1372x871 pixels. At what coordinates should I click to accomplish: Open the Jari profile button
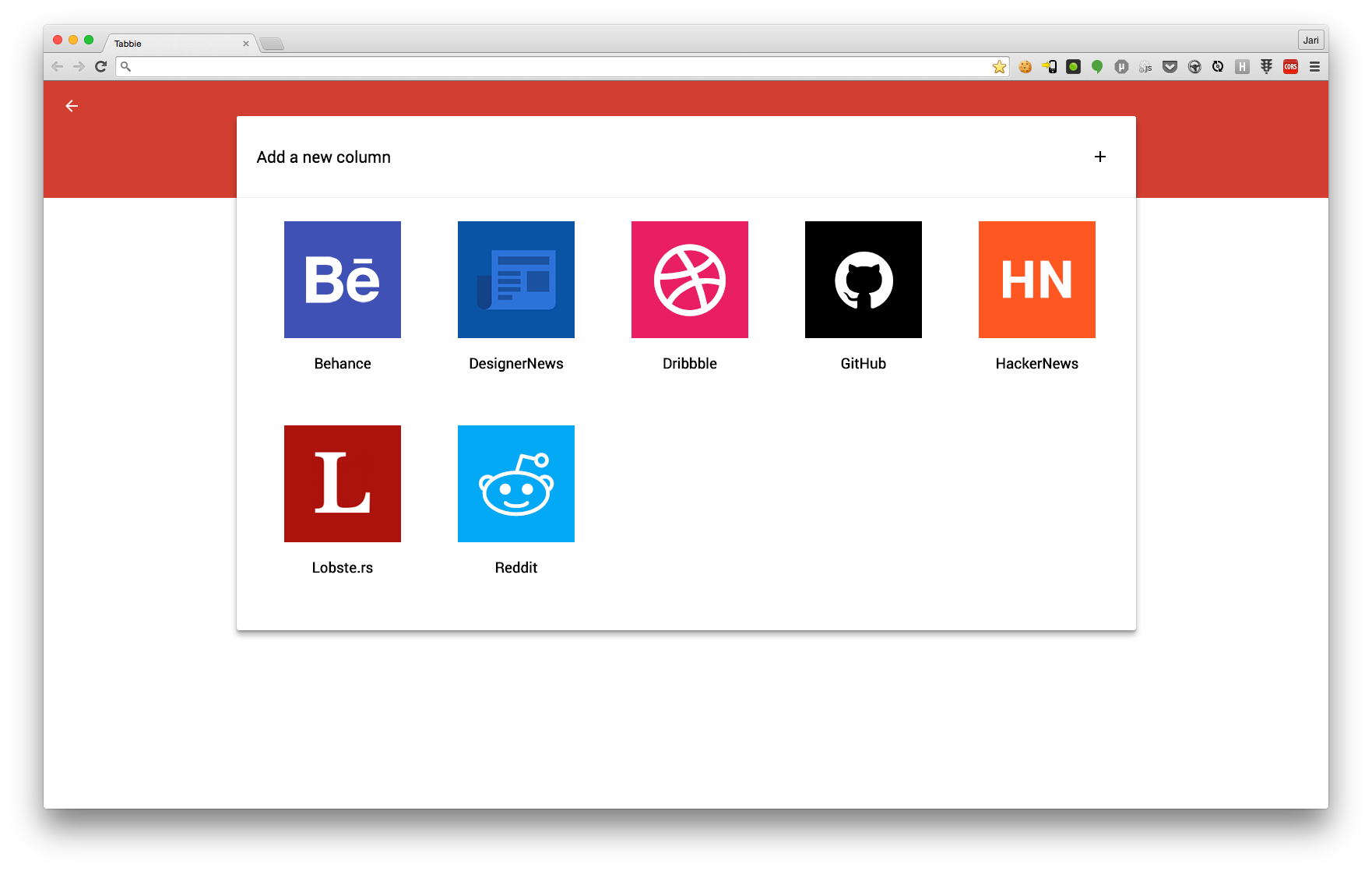point(1311,41)
